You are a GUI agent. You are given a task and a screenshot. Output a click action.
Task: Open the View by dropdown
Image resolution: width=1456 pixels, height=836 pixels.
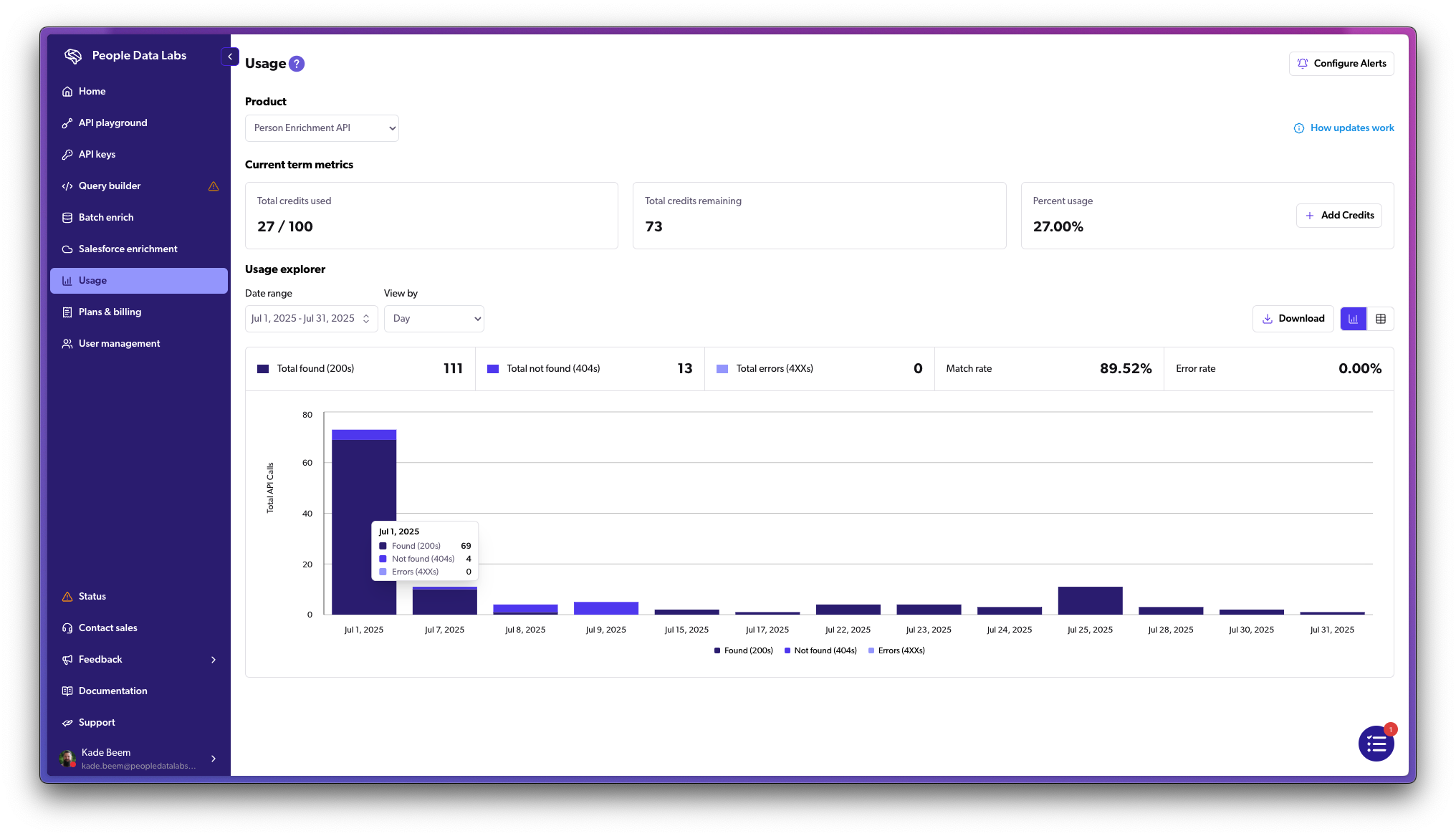434,318
